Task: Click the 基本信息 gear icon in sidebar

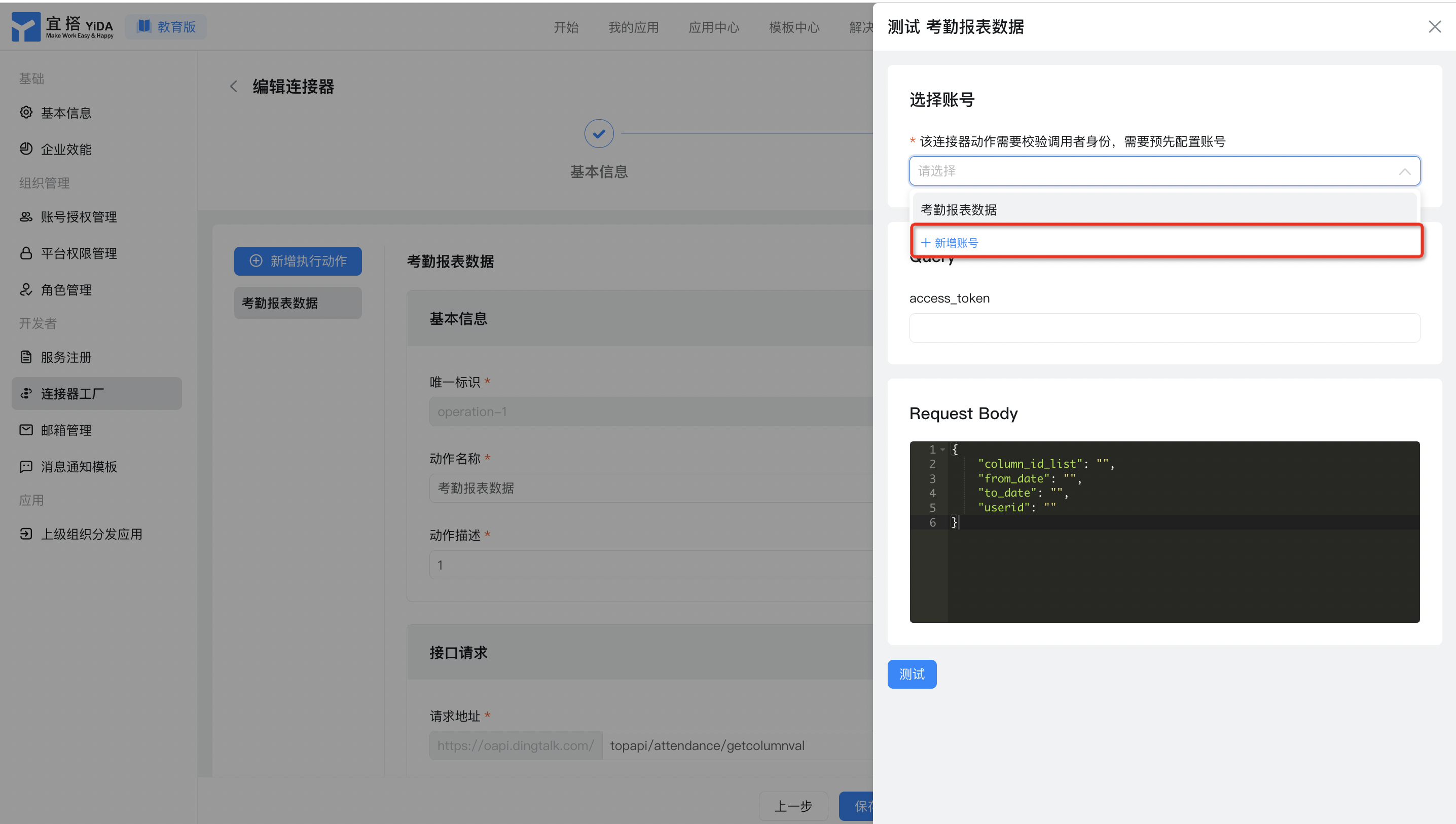Action: click(26, 112)
